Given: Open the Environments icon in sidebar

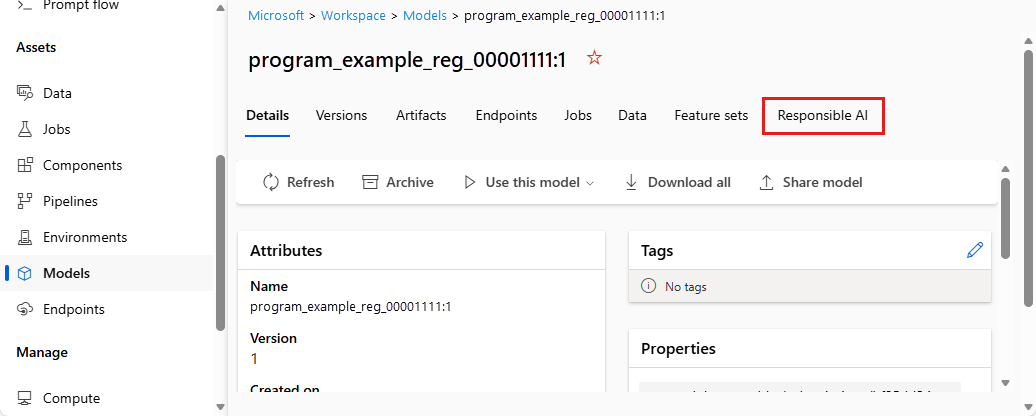Looking at the screenshot, I should click(x=24, y=237).
